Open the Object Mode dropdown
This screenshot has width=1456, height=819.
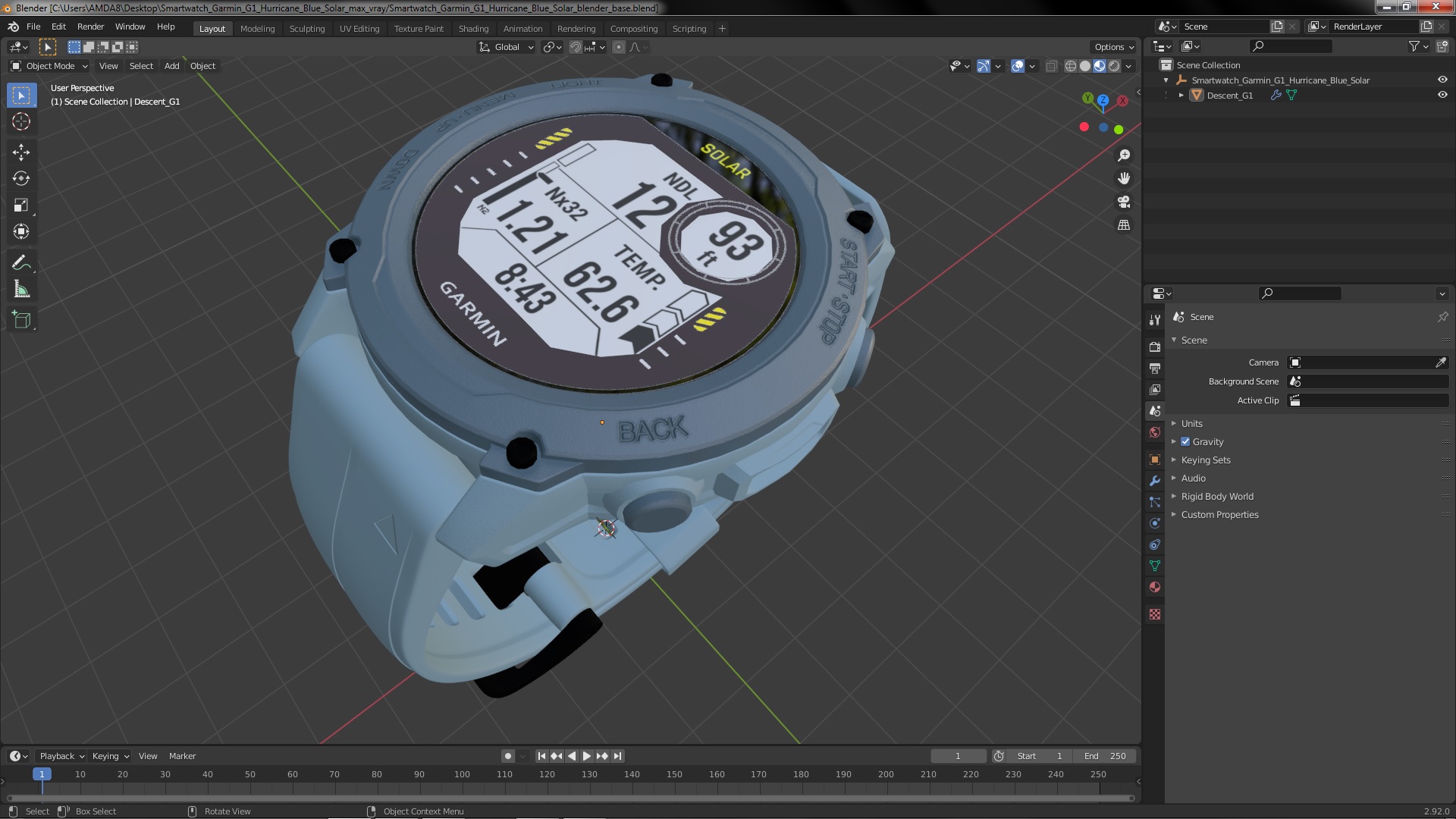(x=49, y=66)
